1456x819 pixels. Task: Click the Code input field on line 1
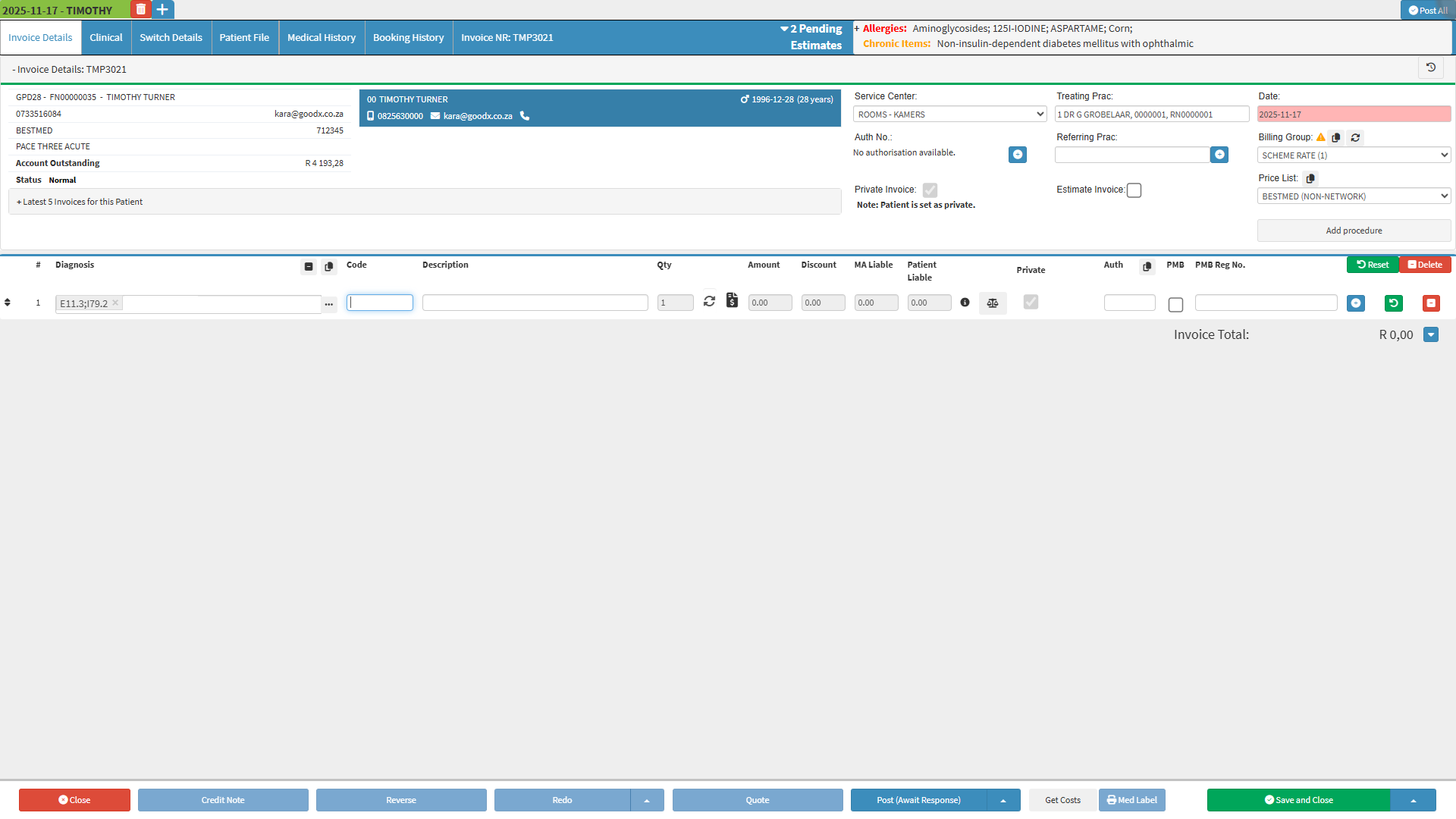click(x=380, y=303)
